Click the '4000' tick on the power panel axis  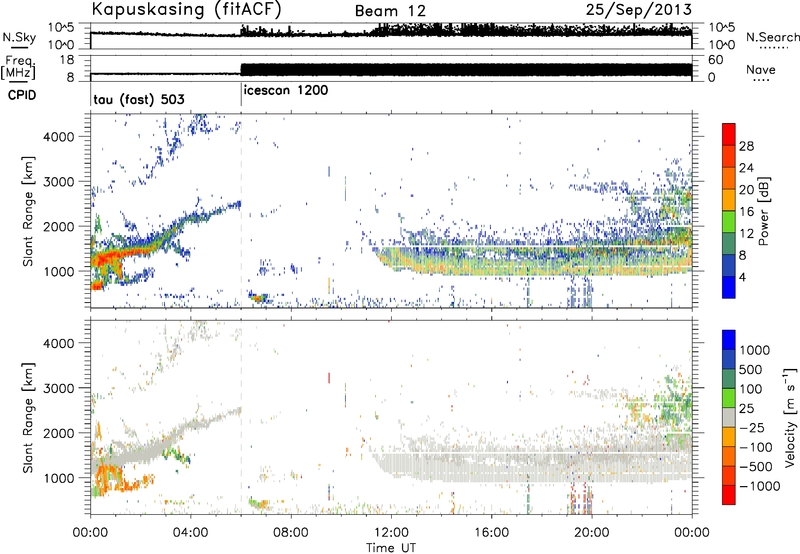pyautogui.click(x=59, y=137)
